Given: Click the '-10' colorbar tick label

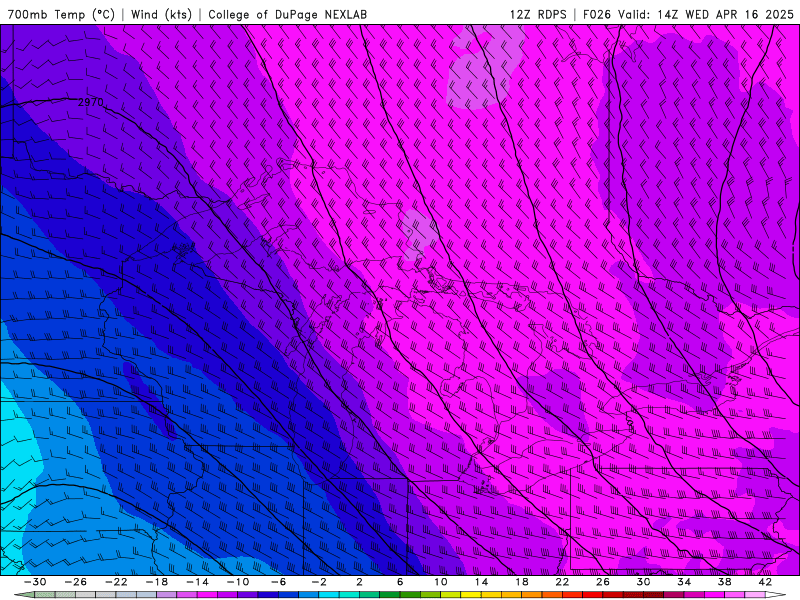Looking at the screenshot, I should pyautogui.click(x=238, y=582).
